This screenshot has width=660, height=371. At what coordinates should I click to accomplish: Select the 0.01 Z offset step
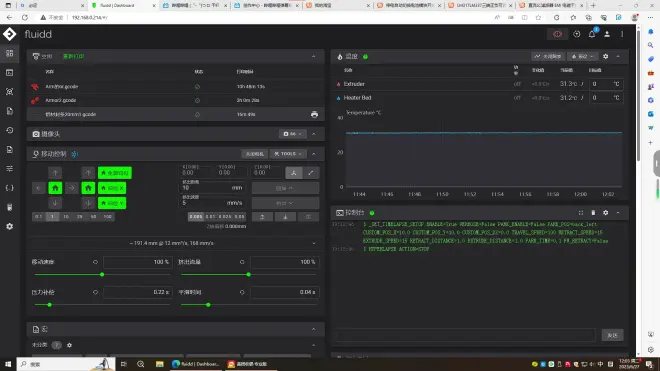tap(210, 216)
